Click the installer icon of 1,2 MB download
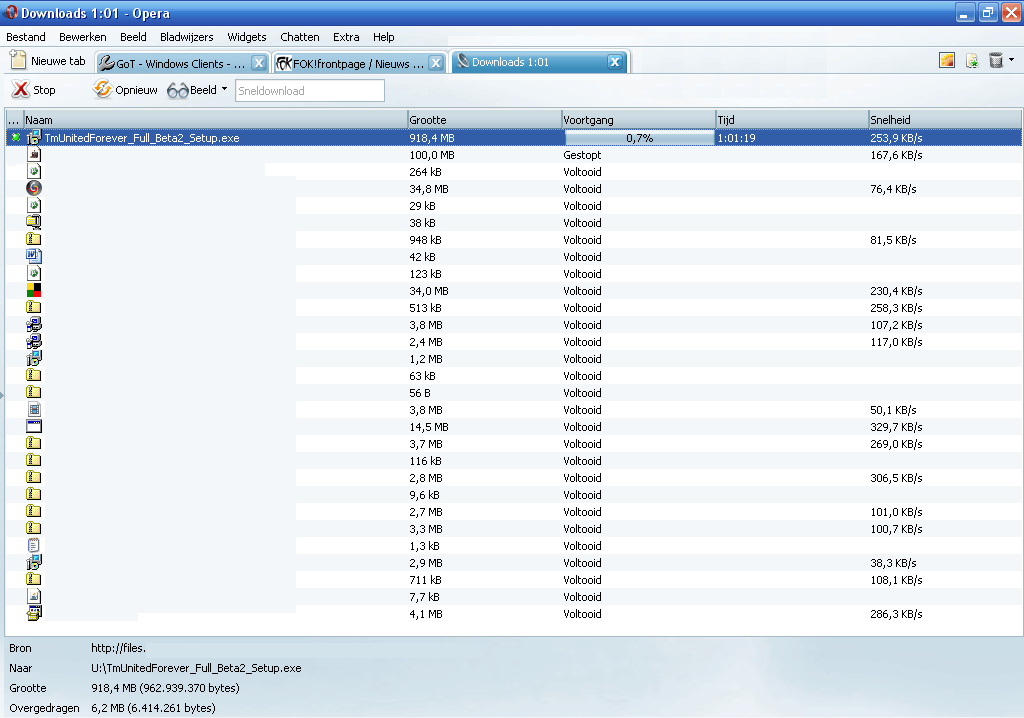 tap(34, 359)
